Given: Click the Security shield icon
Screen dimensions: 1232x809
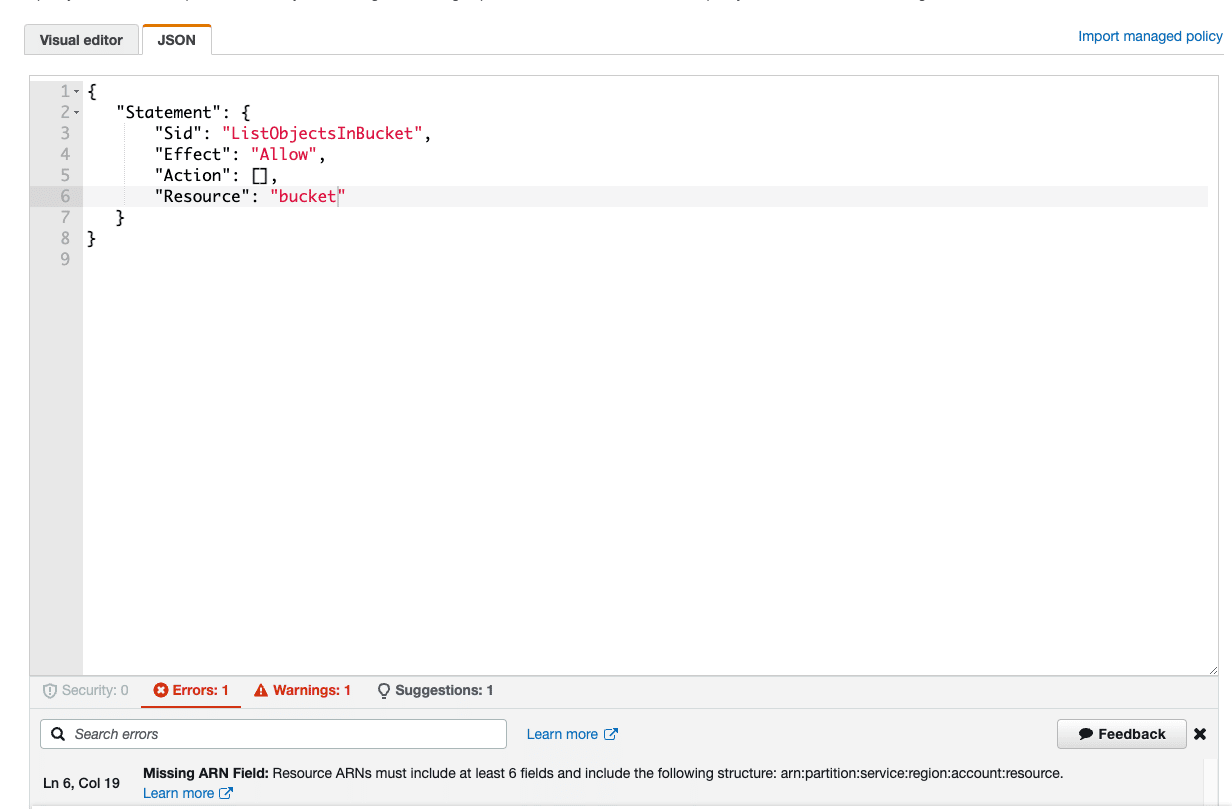Looking at the screenshot, I should (x=51, y=690).
